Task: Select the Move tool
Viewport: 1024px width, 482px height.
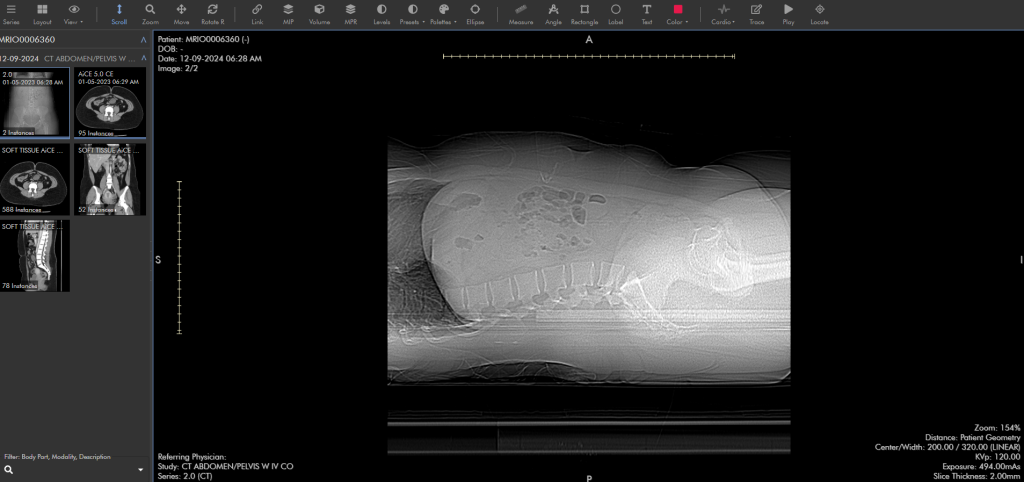Action: click(182, 14)
